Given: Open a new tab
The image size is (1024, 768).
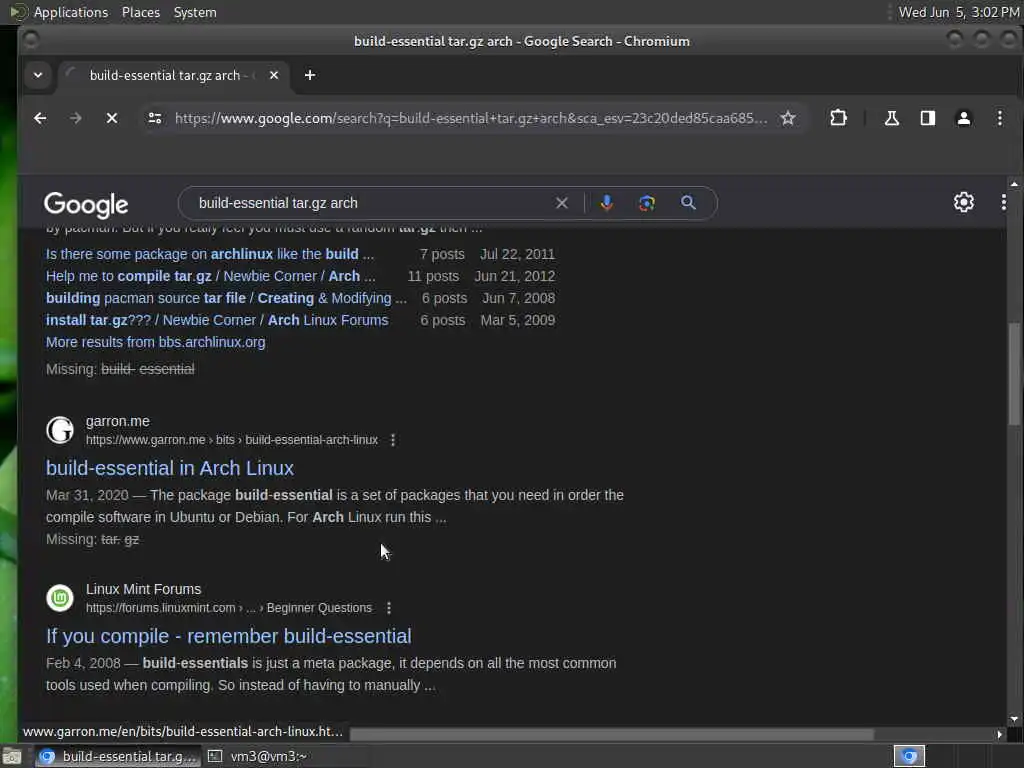Looking at the screenshot, I should click(x=310, y=75).
